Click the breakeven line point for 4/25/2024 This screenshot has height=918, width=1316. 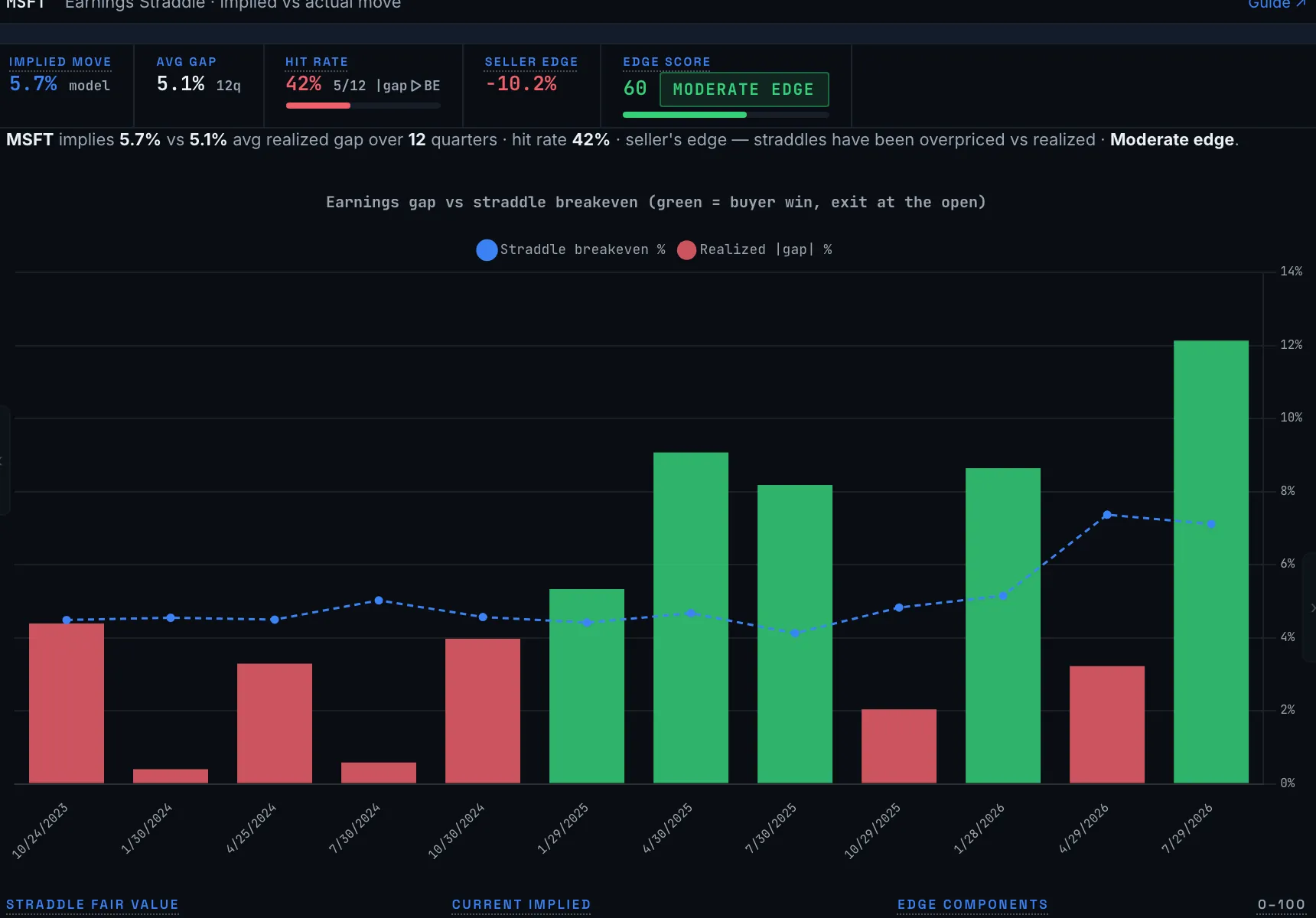coord(275,620)
